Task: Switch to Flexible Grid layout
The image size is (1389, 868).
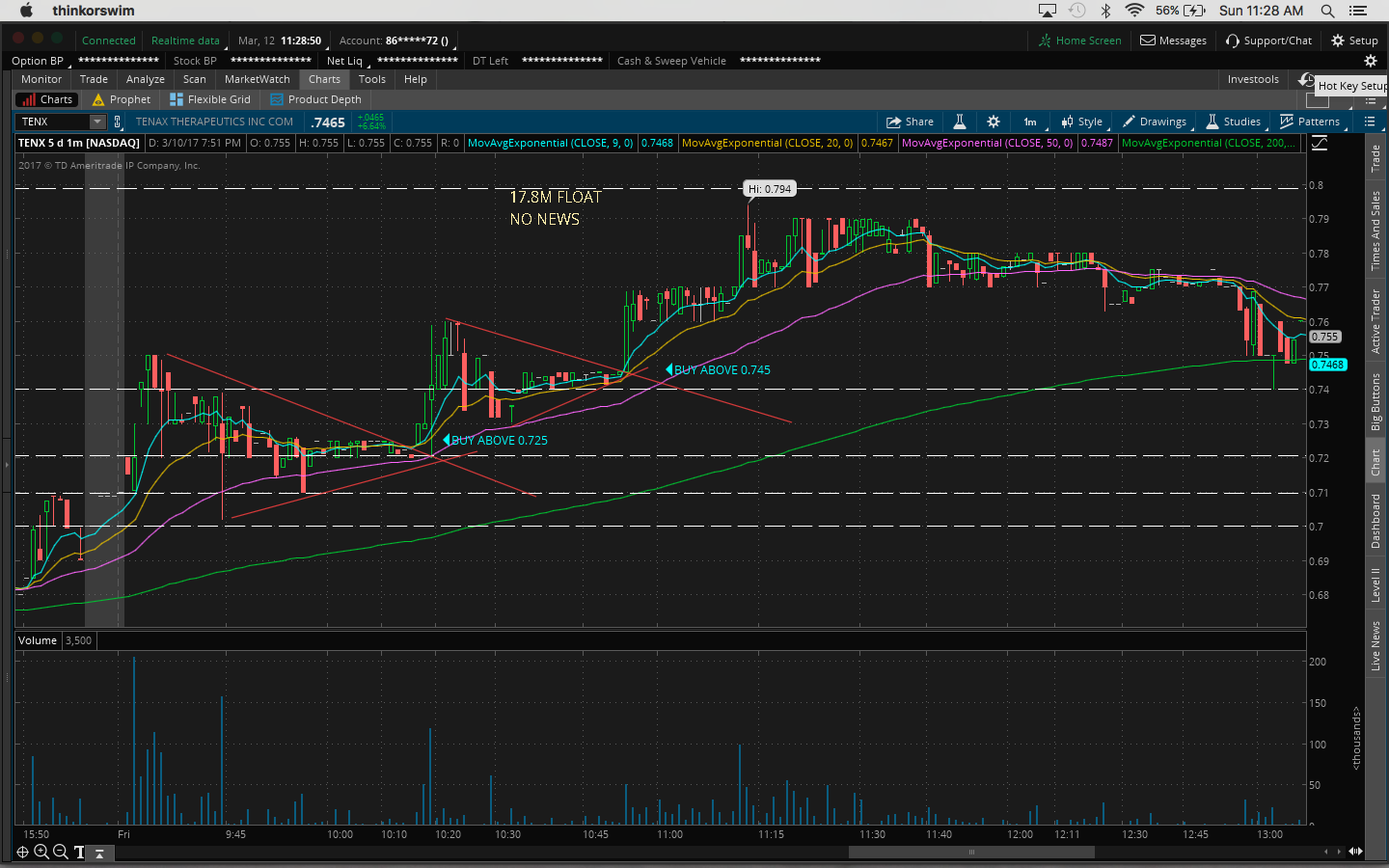Action: point(210,99)
